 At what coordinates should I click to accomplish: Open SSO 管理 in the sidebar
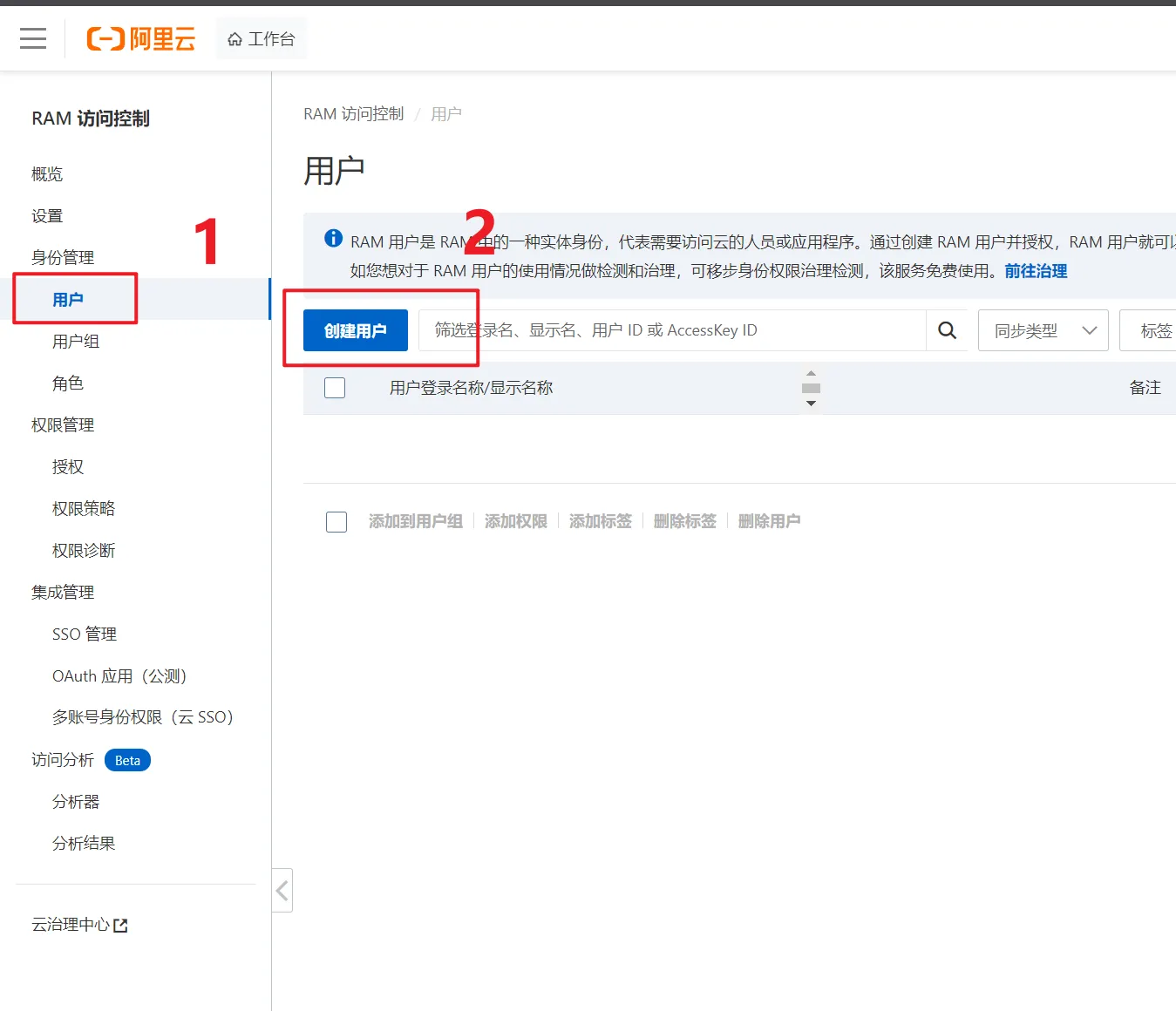click(x=85, y=634)
